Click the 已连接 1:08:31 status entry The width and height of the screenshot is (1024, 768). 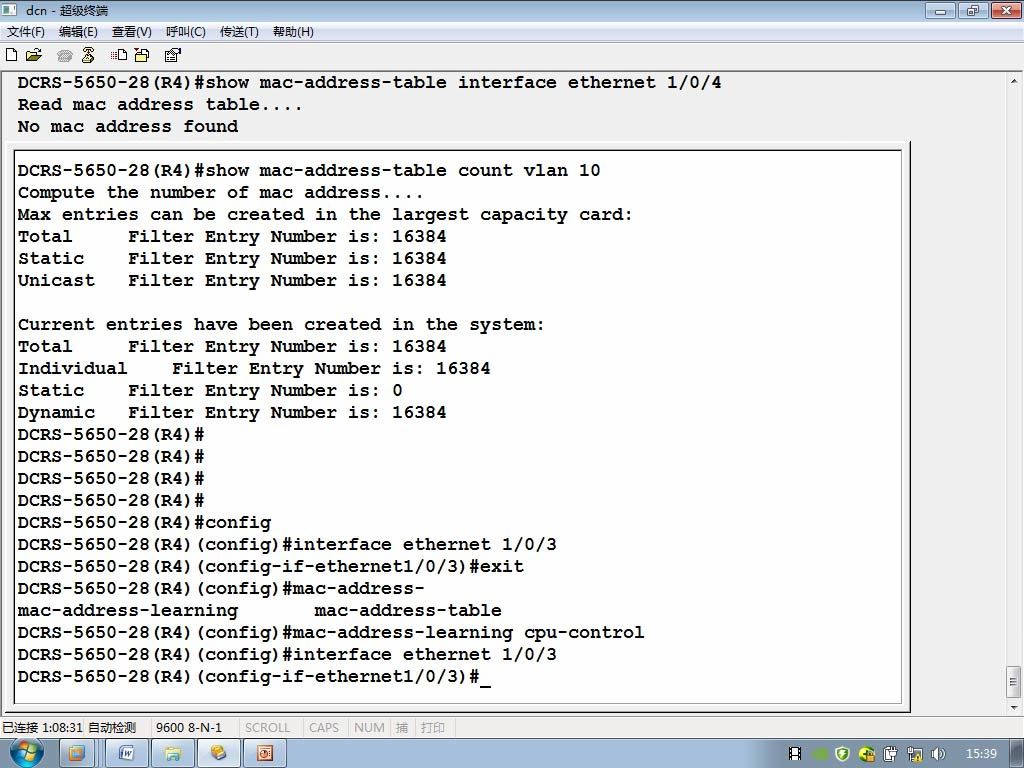42,728
